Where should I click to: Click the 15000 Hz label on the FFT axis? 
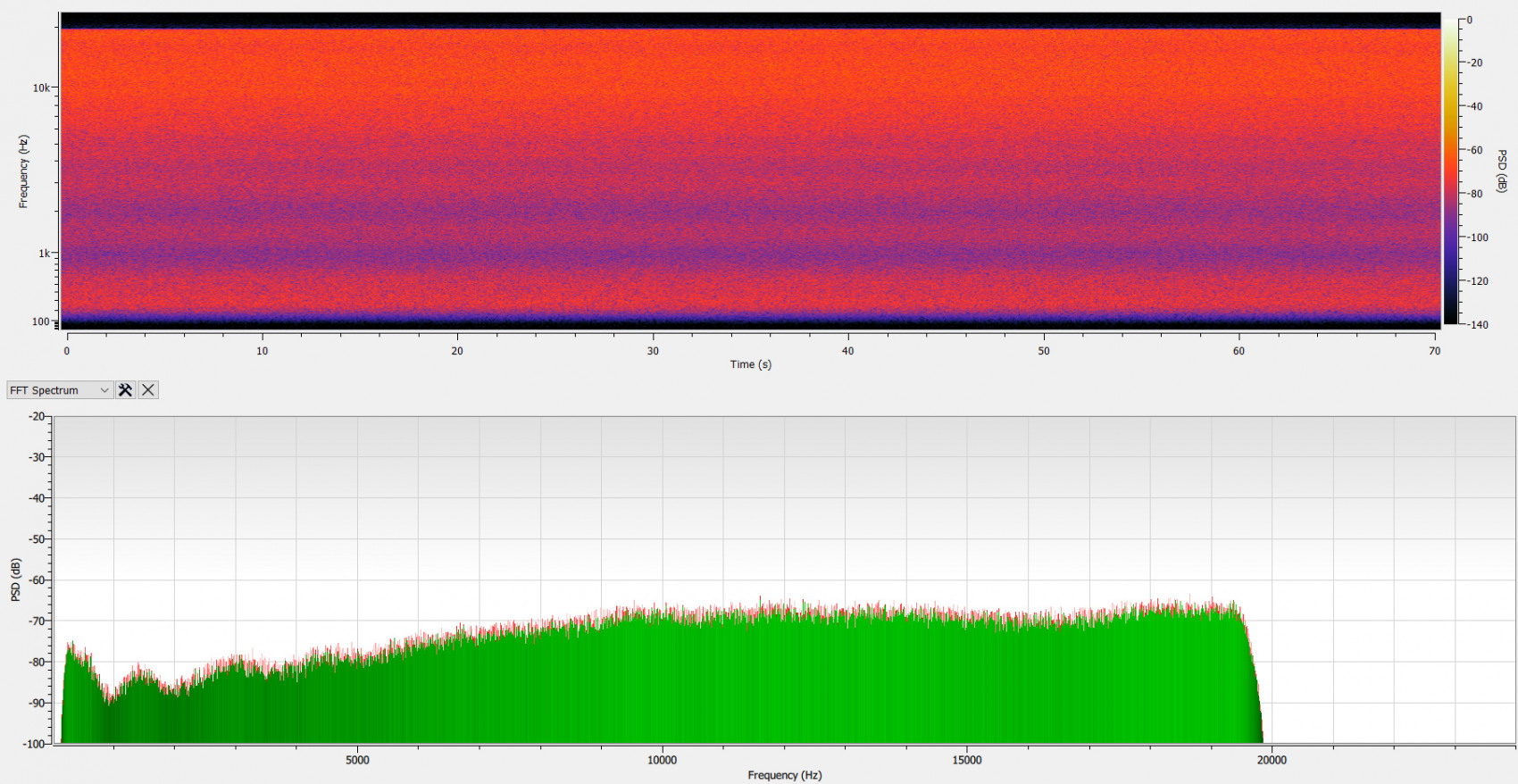967,760
